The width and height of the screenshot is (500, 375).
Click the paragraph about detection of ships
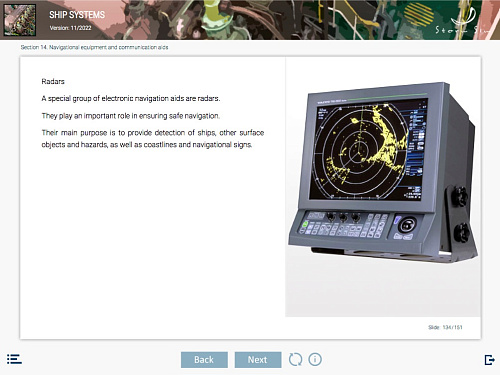point(153,139)
